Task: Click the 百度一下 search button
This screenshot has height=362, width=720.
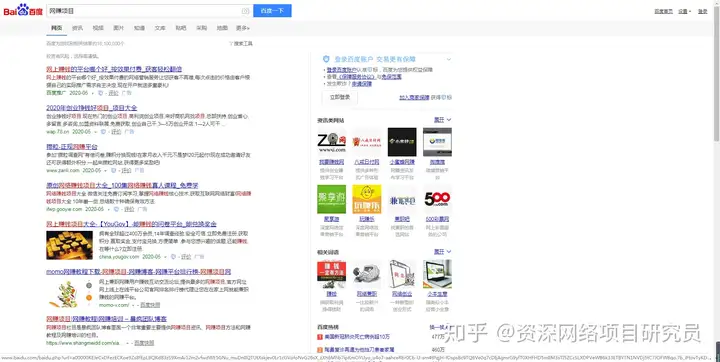Action: (x=272, y=11)
